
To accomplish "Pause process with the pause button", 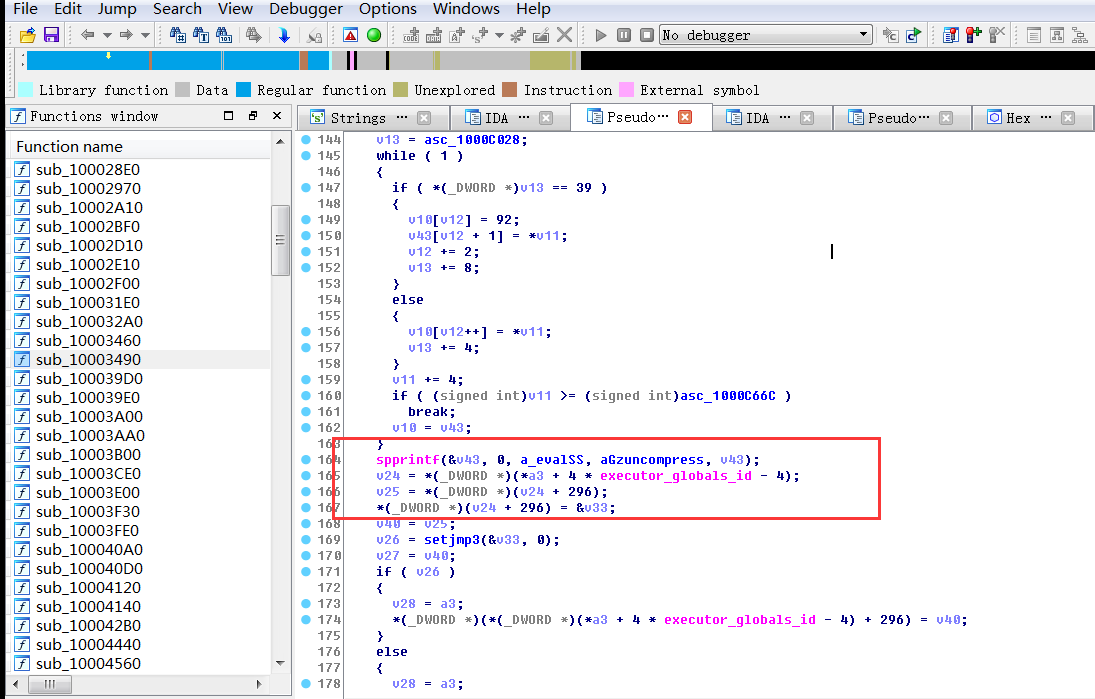I will pyautogui.click(x=624, y=35).
